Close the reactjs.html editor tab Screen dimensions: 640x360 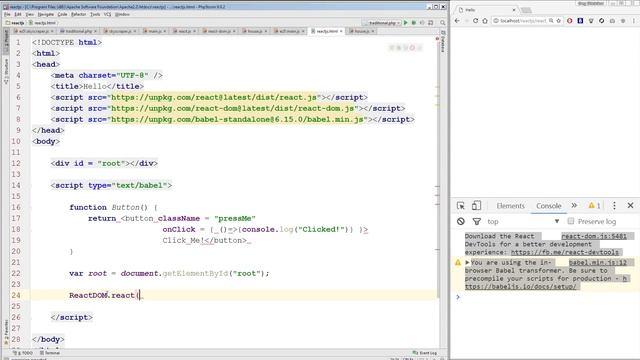point(341,31)
